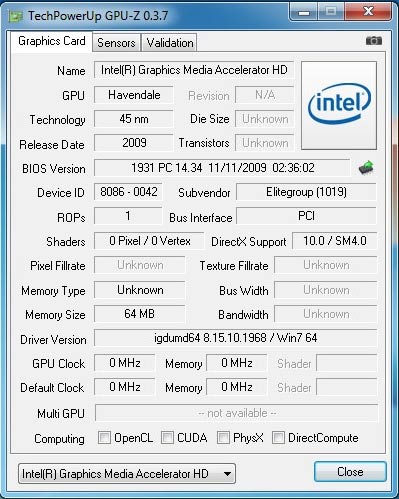Click the GPU-Z title bar app icon
399x499 pixels.
coord(15,16)
